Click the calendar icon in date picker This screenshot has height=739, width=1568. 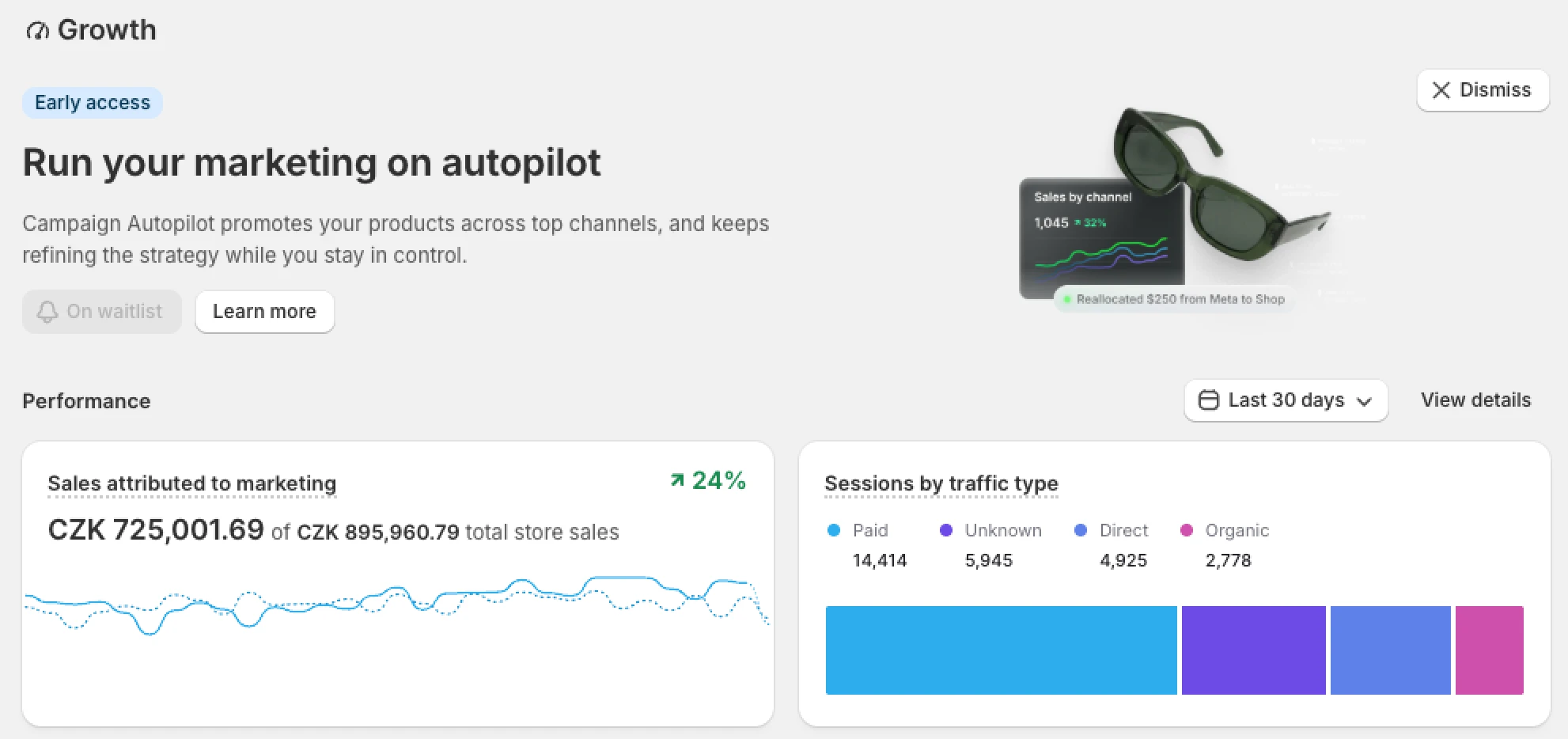[x=1208, y=400]
